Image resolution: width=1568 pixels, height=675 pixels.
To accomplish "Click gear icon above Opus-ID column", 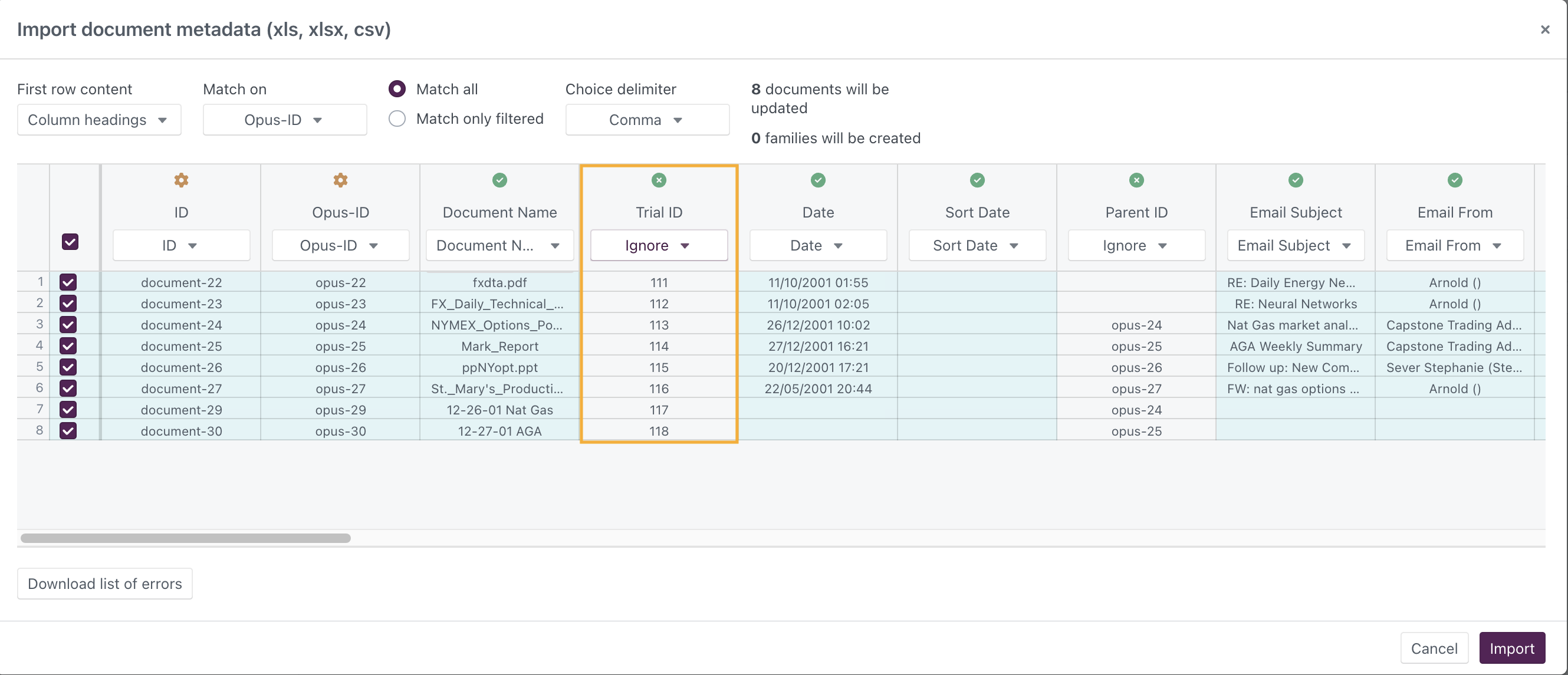I will pyautogui.click(x=340, y=180).
